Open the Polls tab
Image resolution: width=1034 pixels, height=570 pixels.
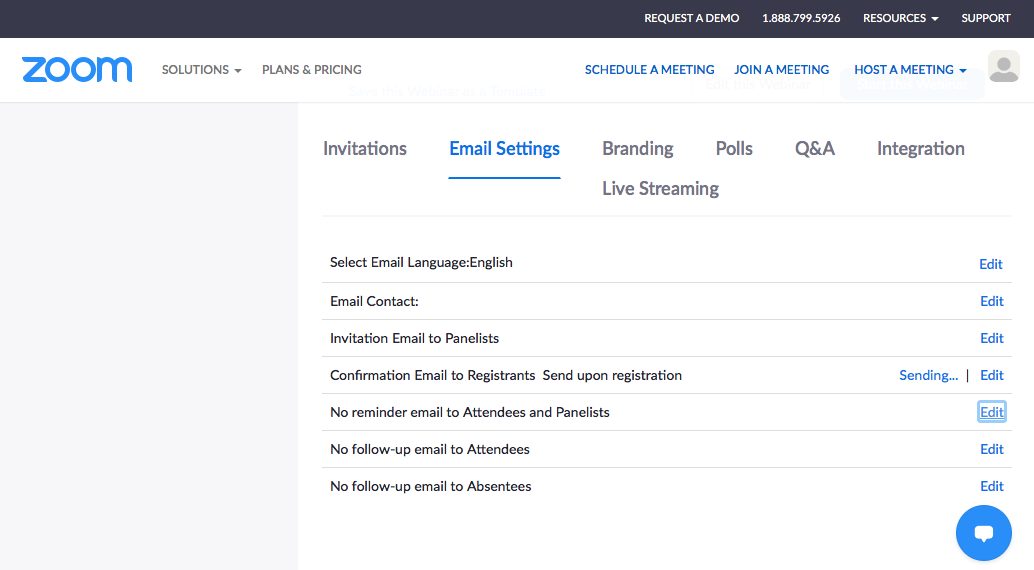pyautogui.click(x=734, y=149)
